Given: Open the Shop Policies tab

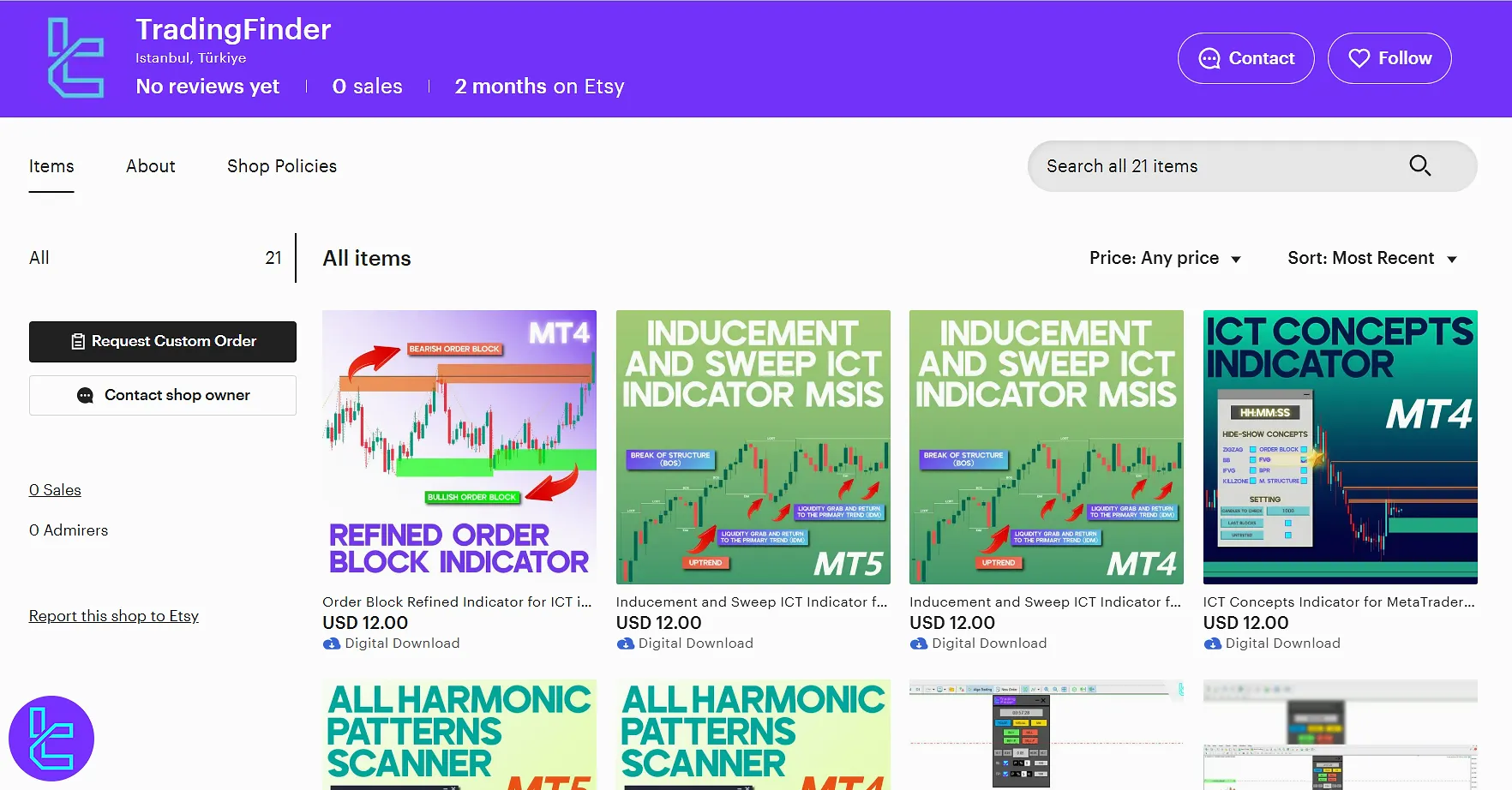Looking at the screenshot, I should [282, 166].
